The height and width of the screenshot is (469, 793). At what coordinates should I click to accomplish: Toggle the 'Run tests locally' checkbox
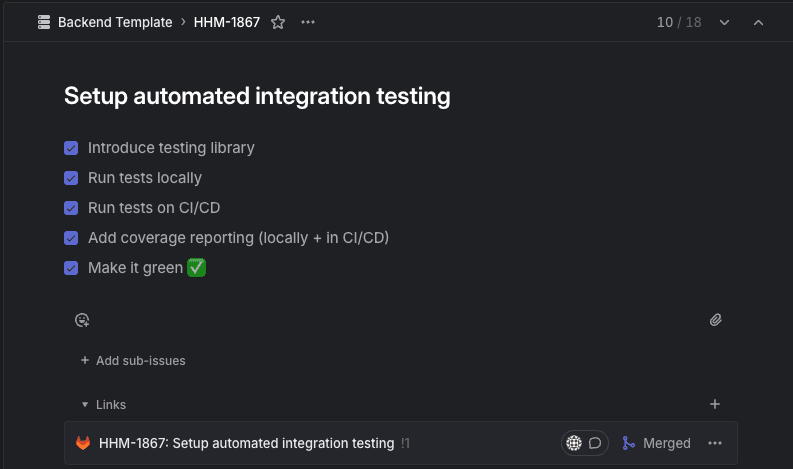(x=71, y=178)
